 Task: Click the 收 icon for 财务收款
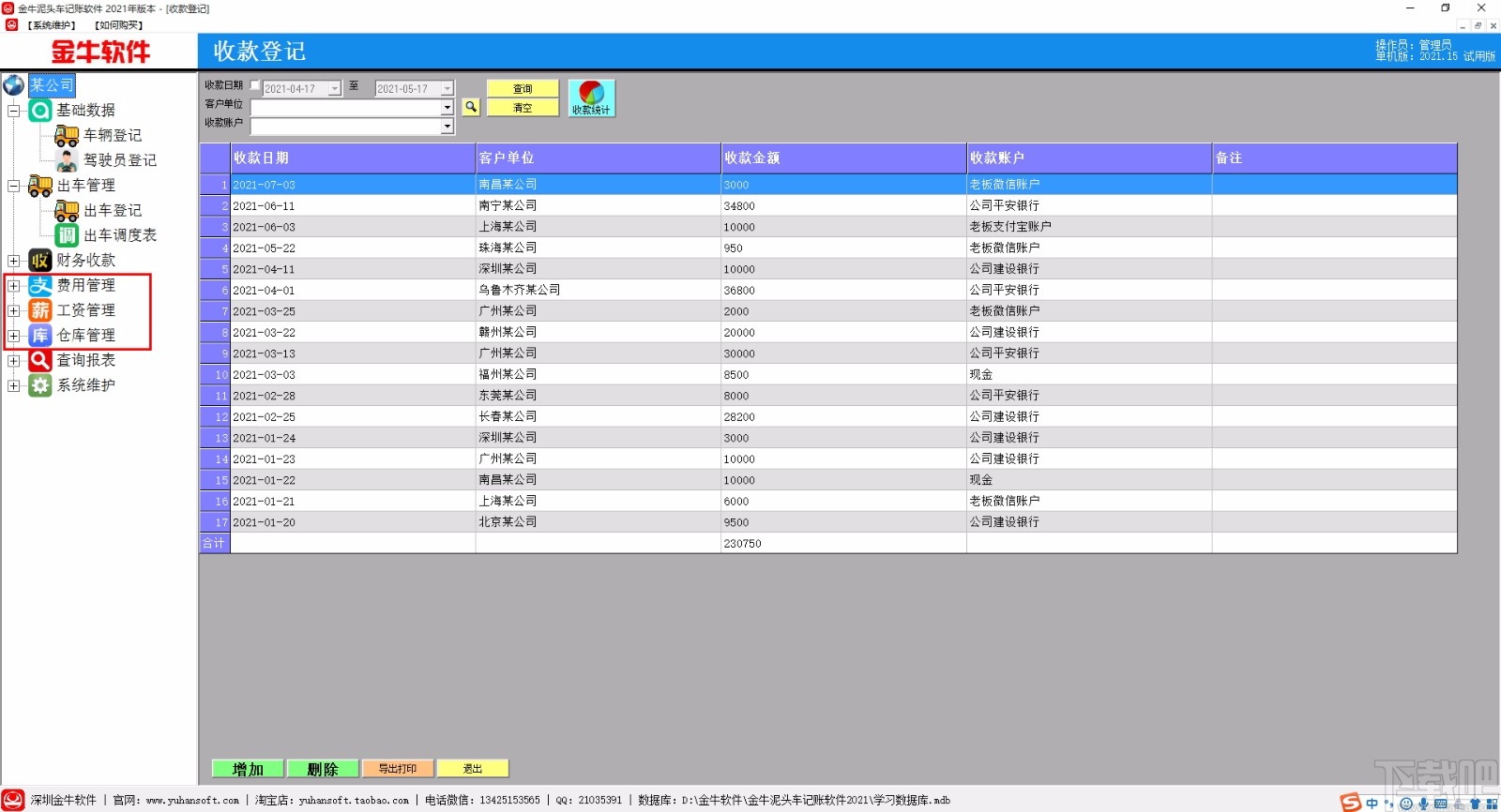click(x=40, y=261)
